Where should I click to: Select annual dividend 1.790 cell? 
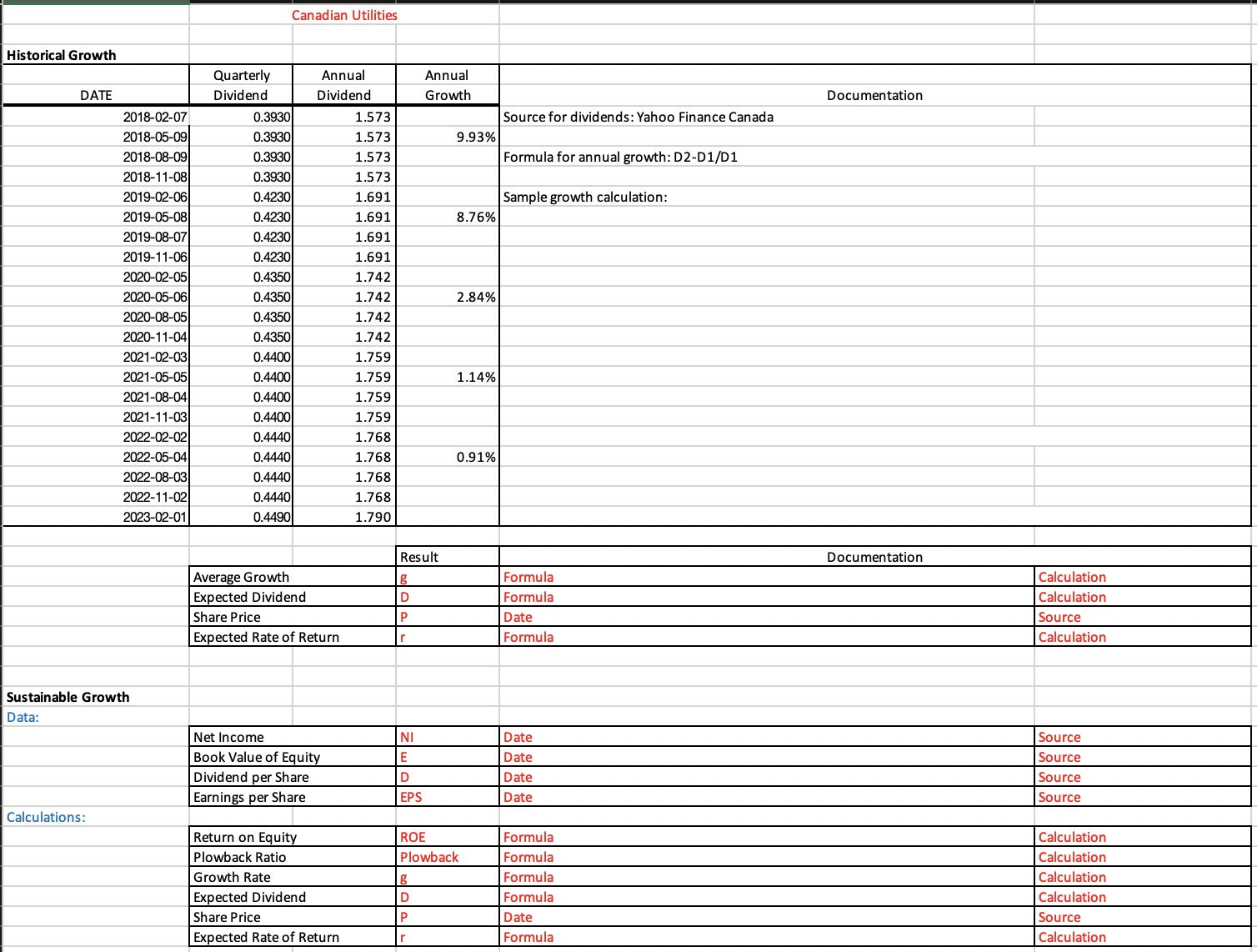pos(344,517)
